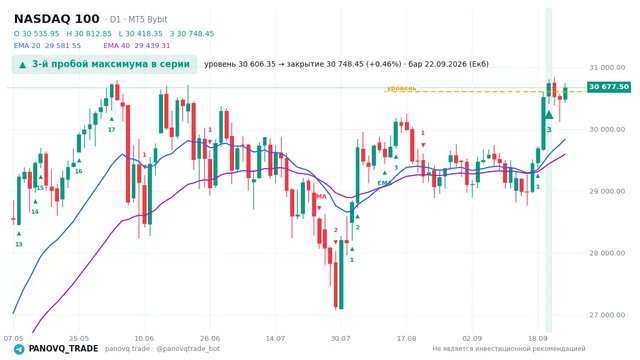Click the 14.07 date axis label
640x360 pixels.
coord(275,338)
